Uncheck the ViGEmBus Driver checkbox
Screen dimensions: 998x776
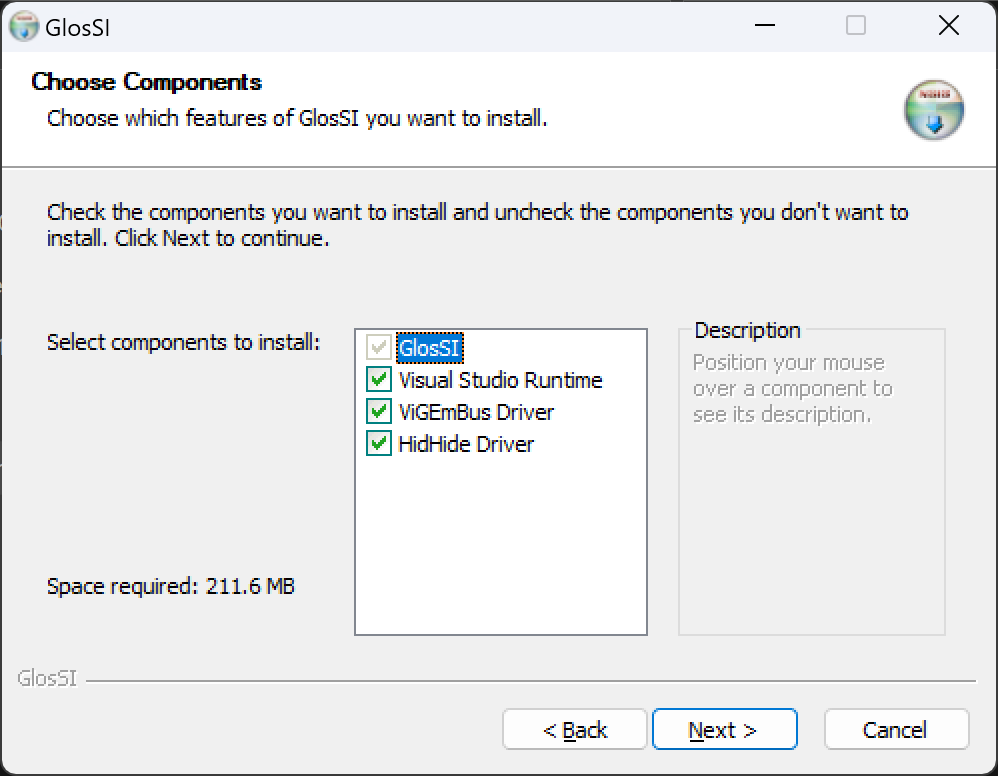[x=379, y=411]
